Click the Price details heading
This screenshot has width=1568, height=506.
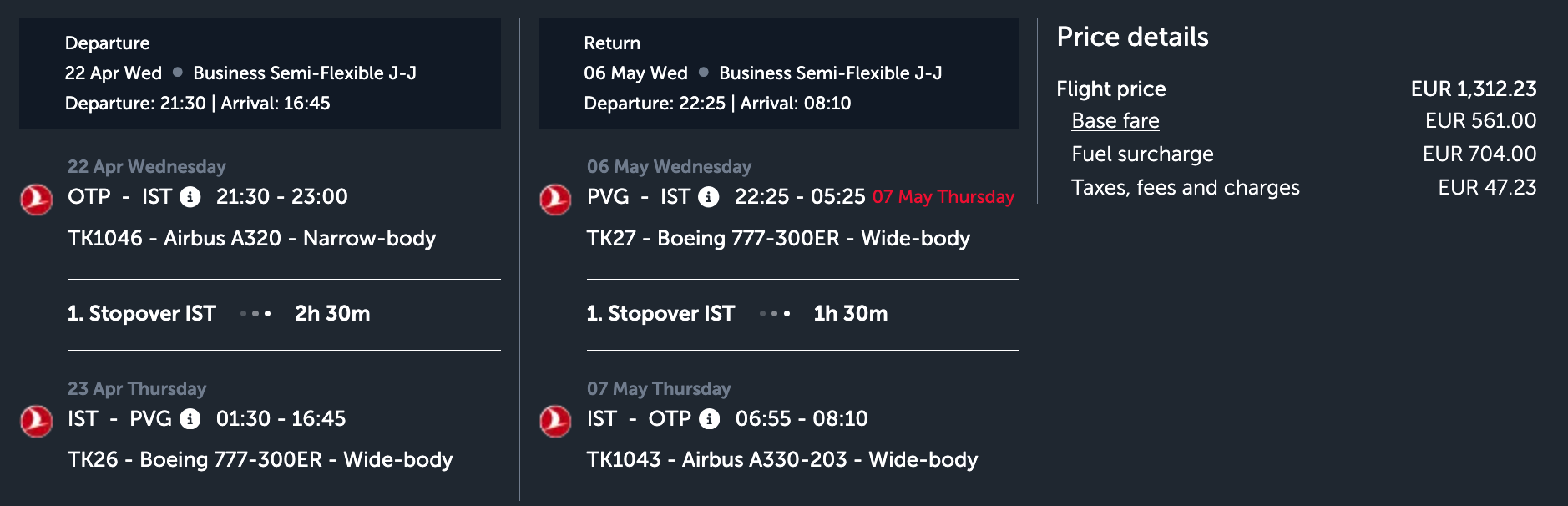[x=1132, y=37]
